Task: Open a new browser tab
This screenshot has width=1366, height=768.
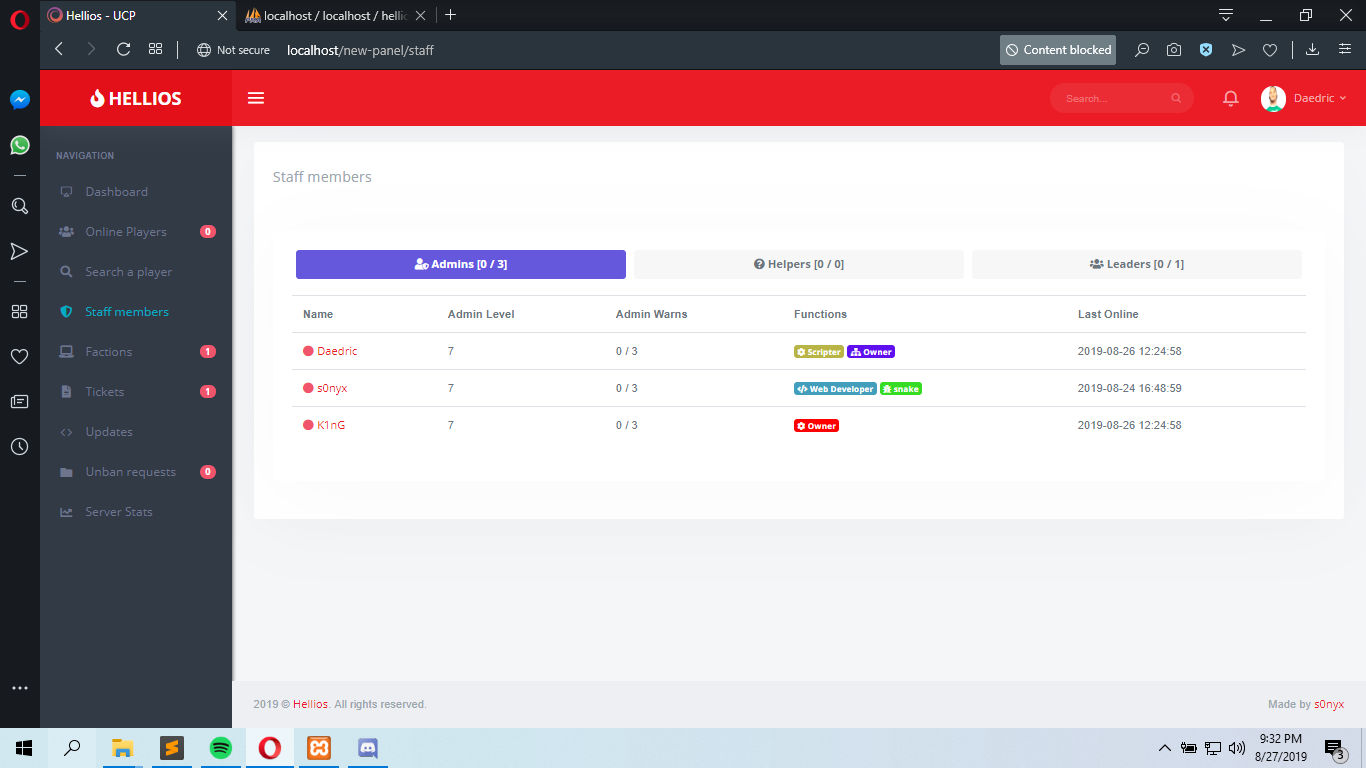Action: tap(450, 15)
